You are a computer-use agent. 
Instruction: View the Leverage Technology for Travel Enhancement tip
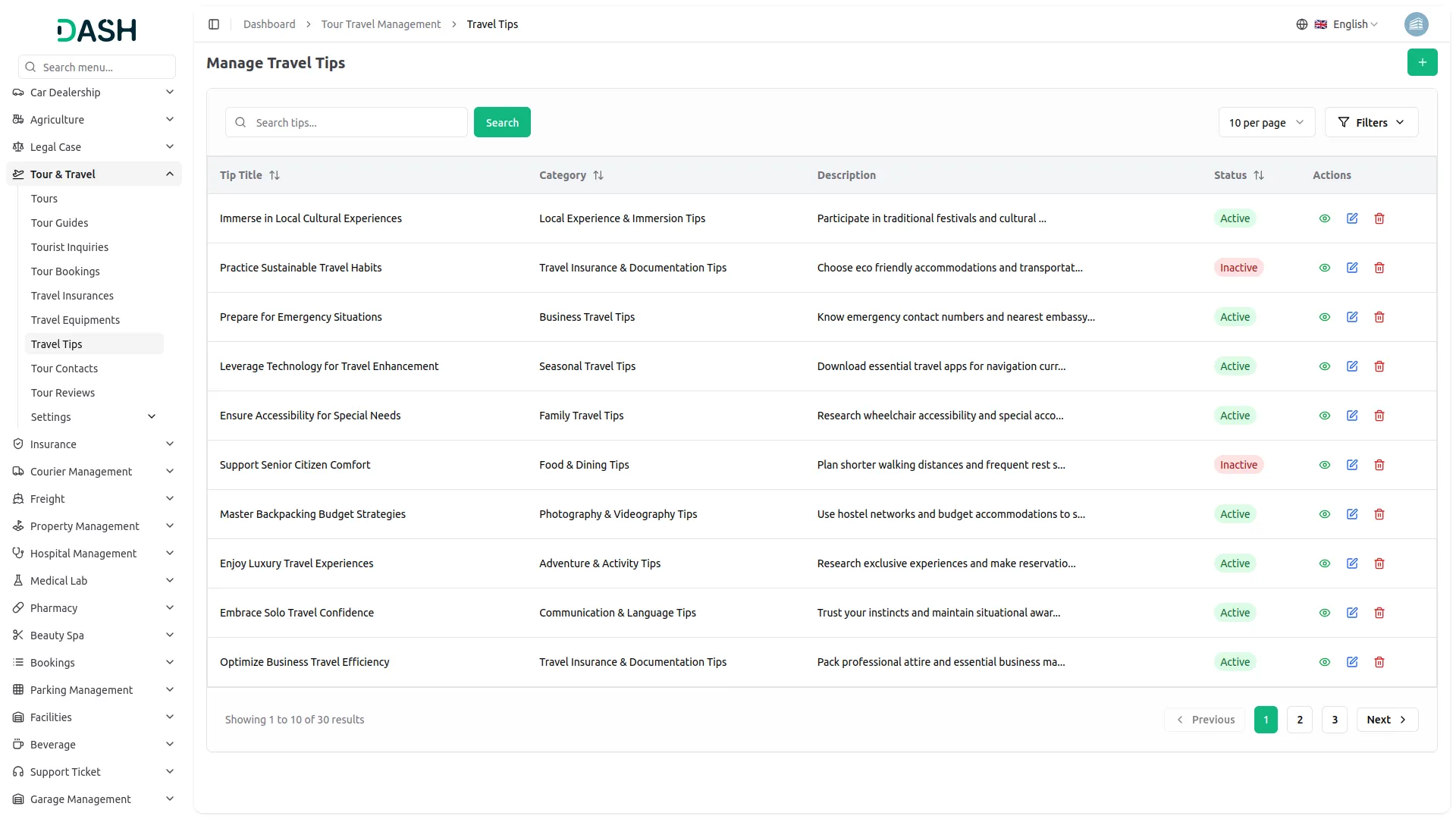point(1324,366)
